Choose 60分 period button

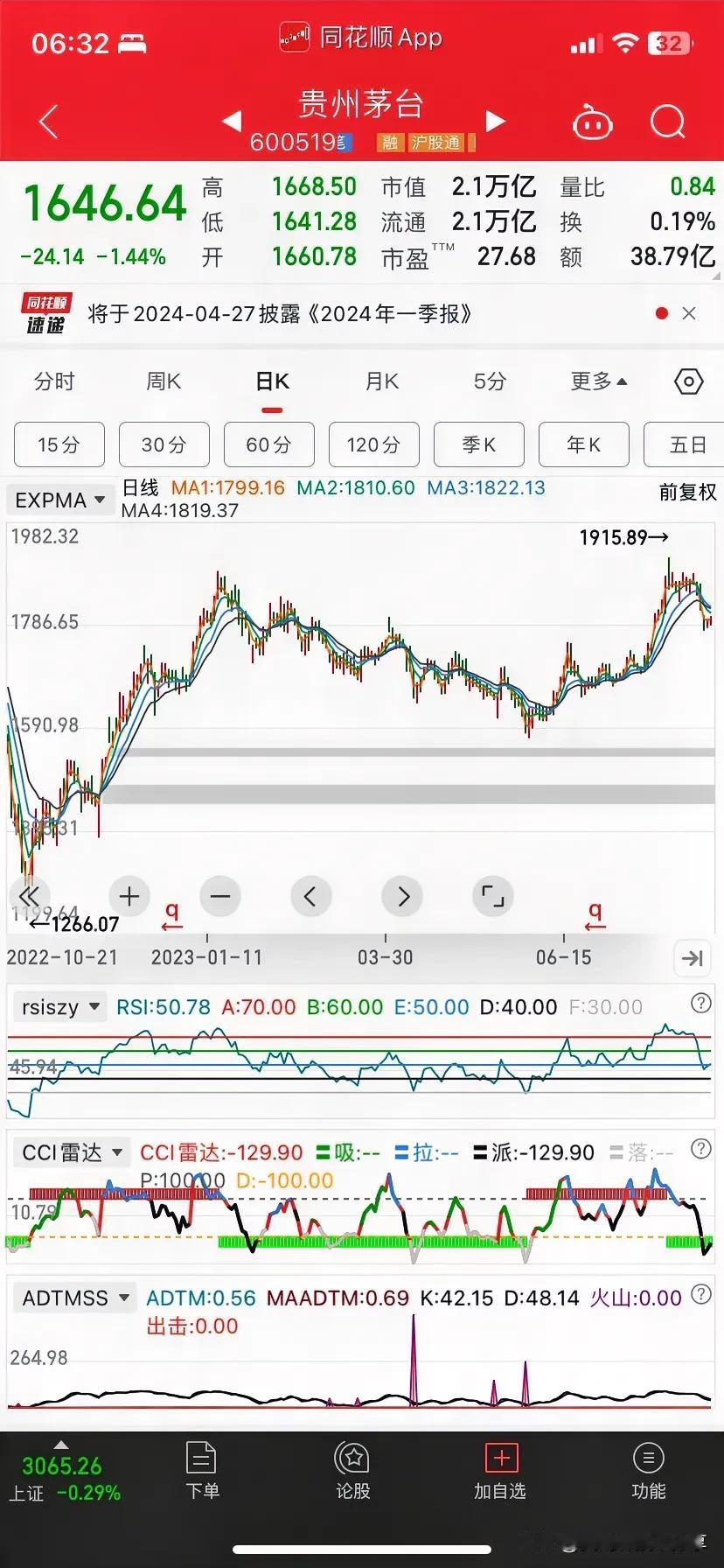pyautogui.click(x=269, y=444)
